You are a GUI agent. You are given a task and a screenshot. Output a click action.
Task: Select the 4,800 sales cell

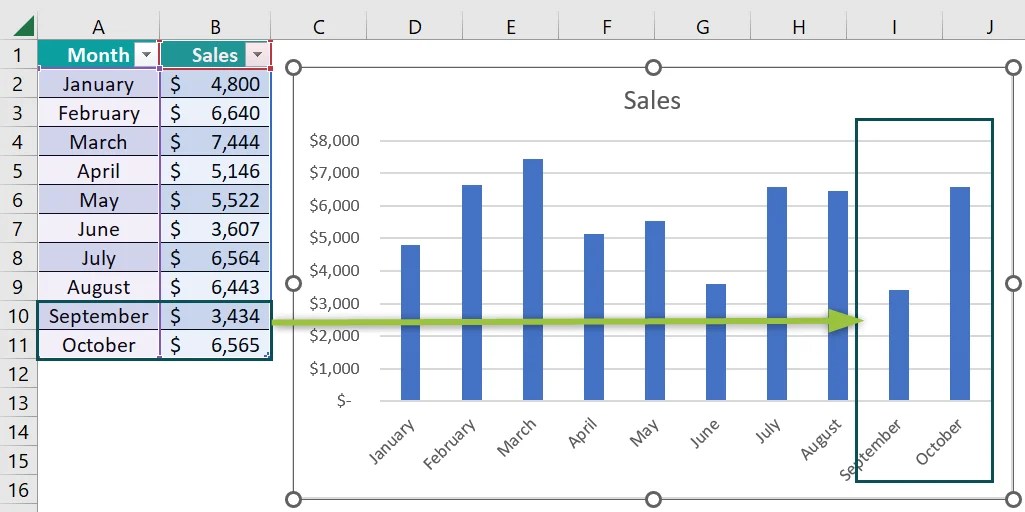coord(215,84)
